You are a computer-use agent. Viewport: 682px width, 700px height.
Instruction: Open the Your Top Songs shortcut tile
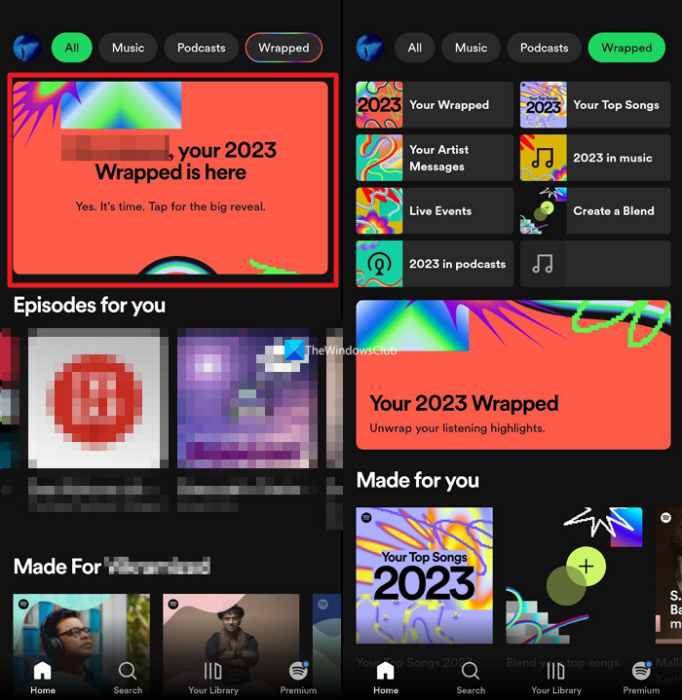pos(595,105)
